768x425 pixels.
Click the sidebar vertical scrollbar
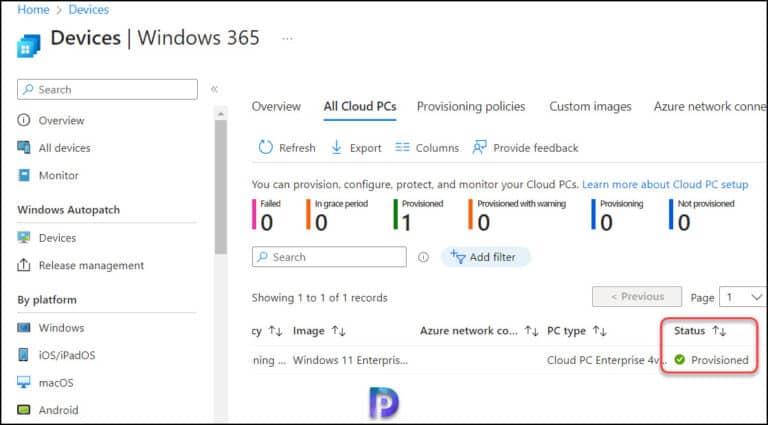click(x=221, y=186)
